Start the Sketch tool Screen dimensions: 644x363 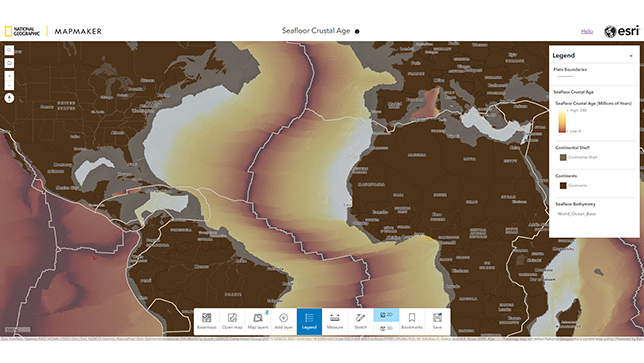(x=361, y=322)
